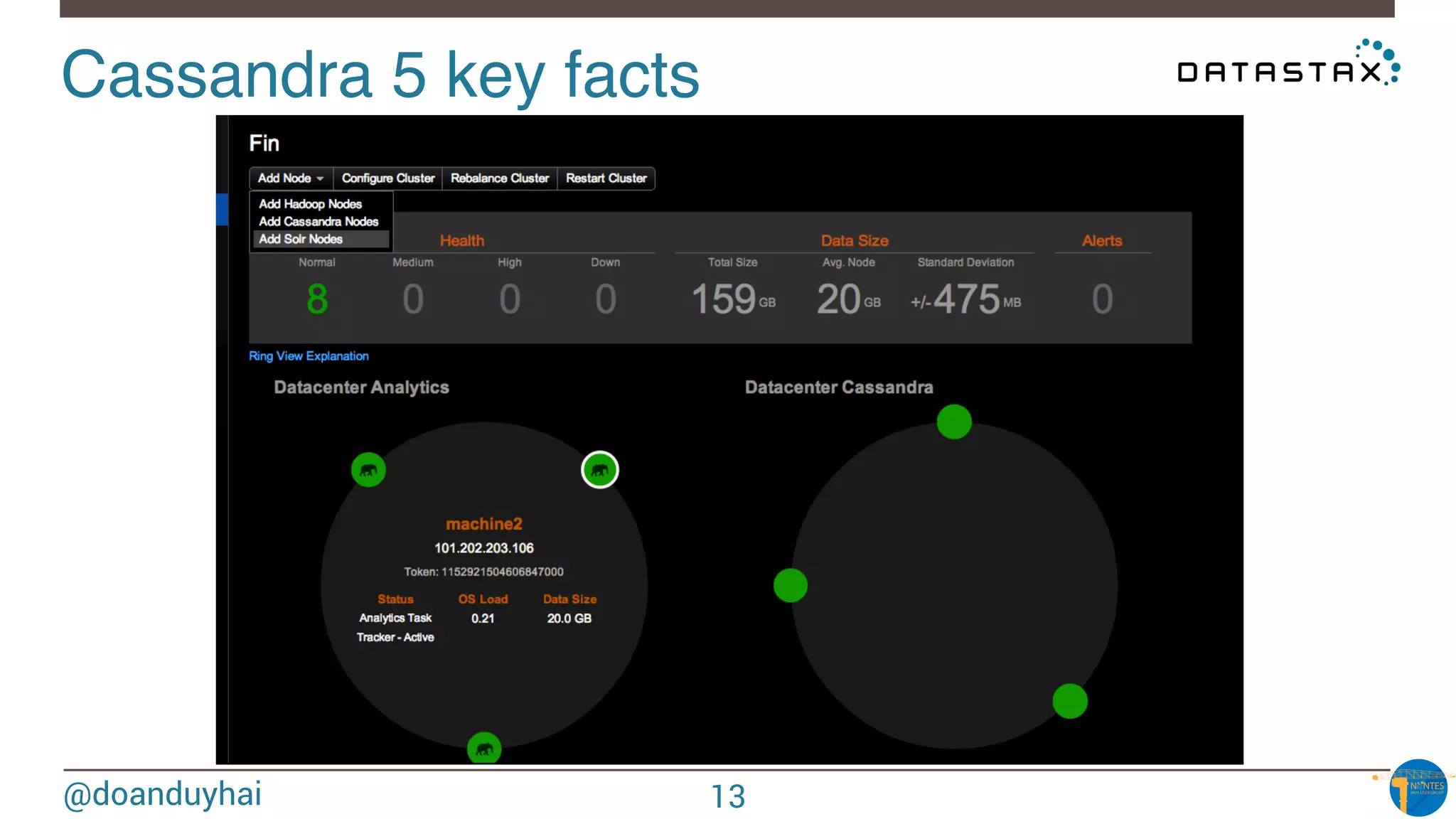
Task: Click the Down health count value
Action: (x=606, y=299)
